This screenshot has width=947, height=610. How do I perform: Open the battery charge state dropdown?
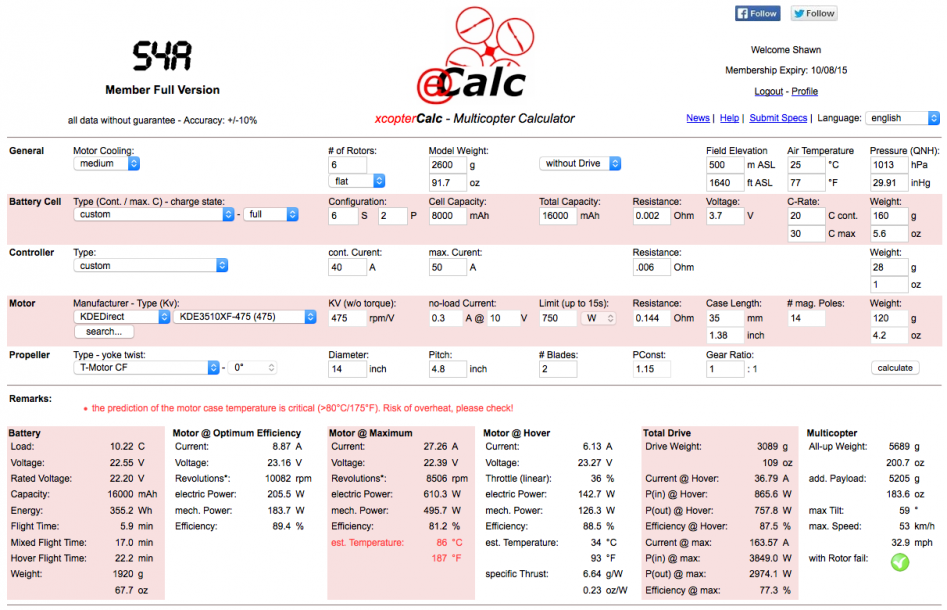(271, 214)
